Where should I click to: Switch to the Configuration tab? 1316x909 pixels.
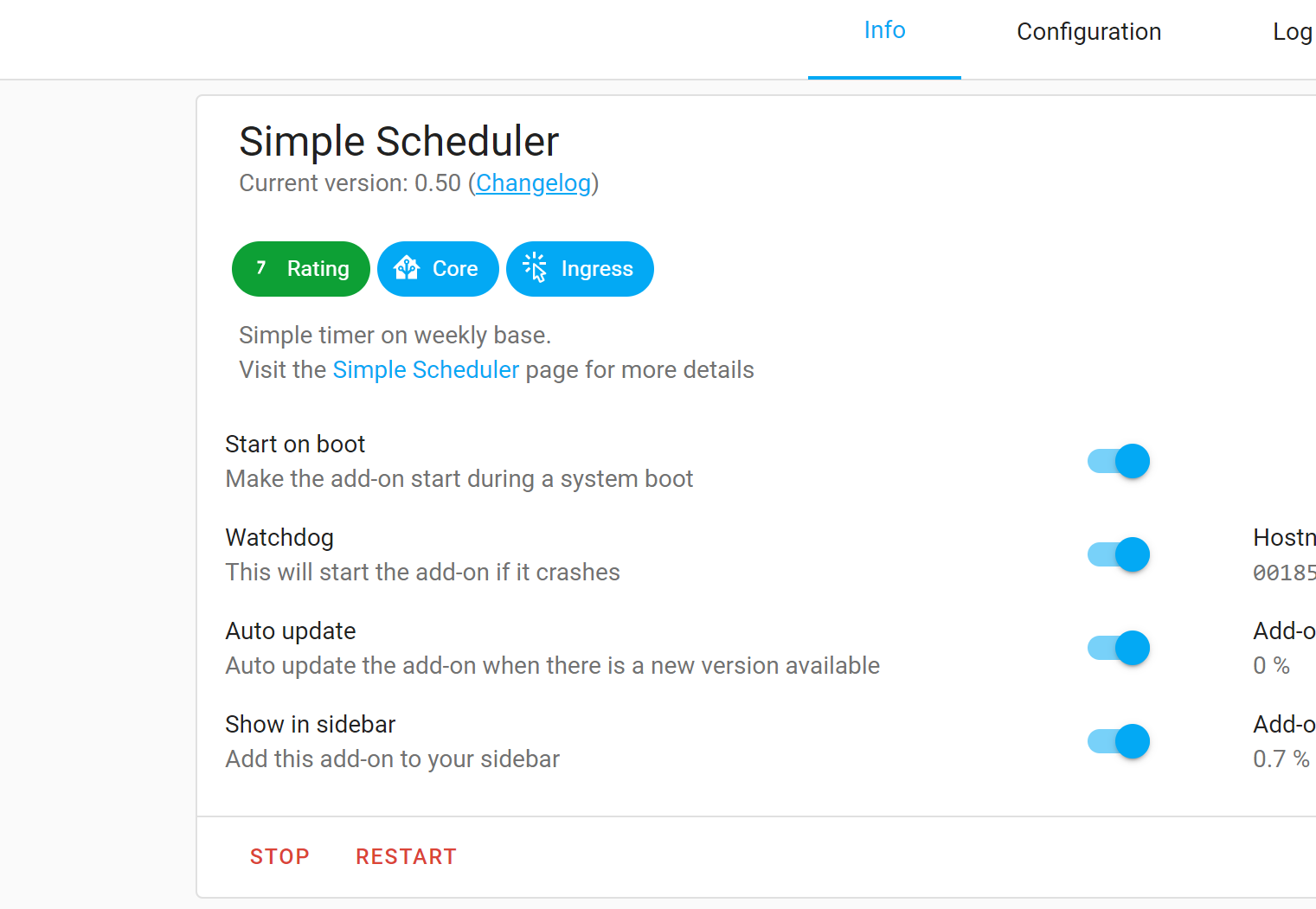point(1088,31)
